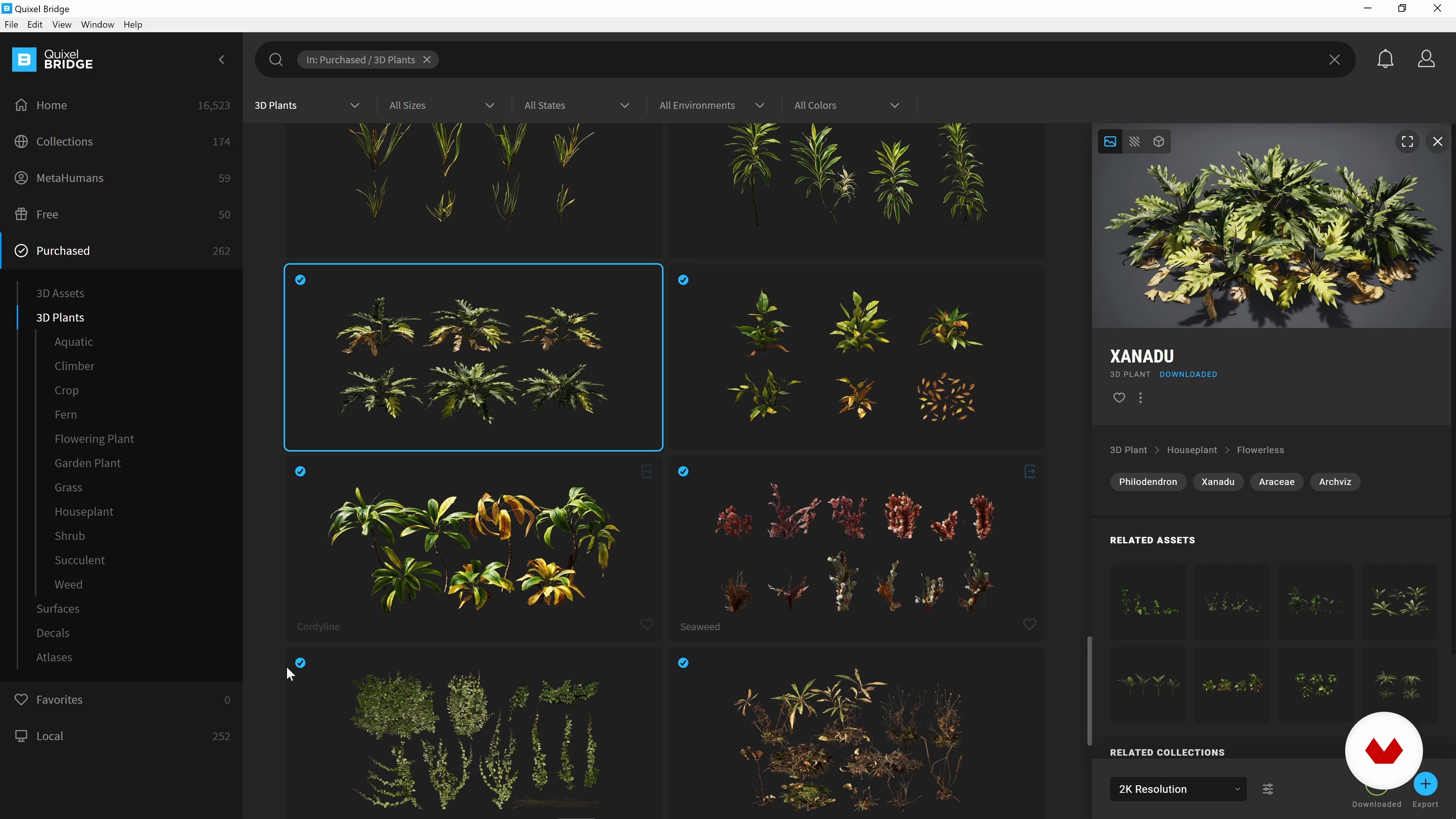The height and width of the screenshot is (819, 1456).
Task: Export the Seaweed asset icon
Action: point(1030,471)
